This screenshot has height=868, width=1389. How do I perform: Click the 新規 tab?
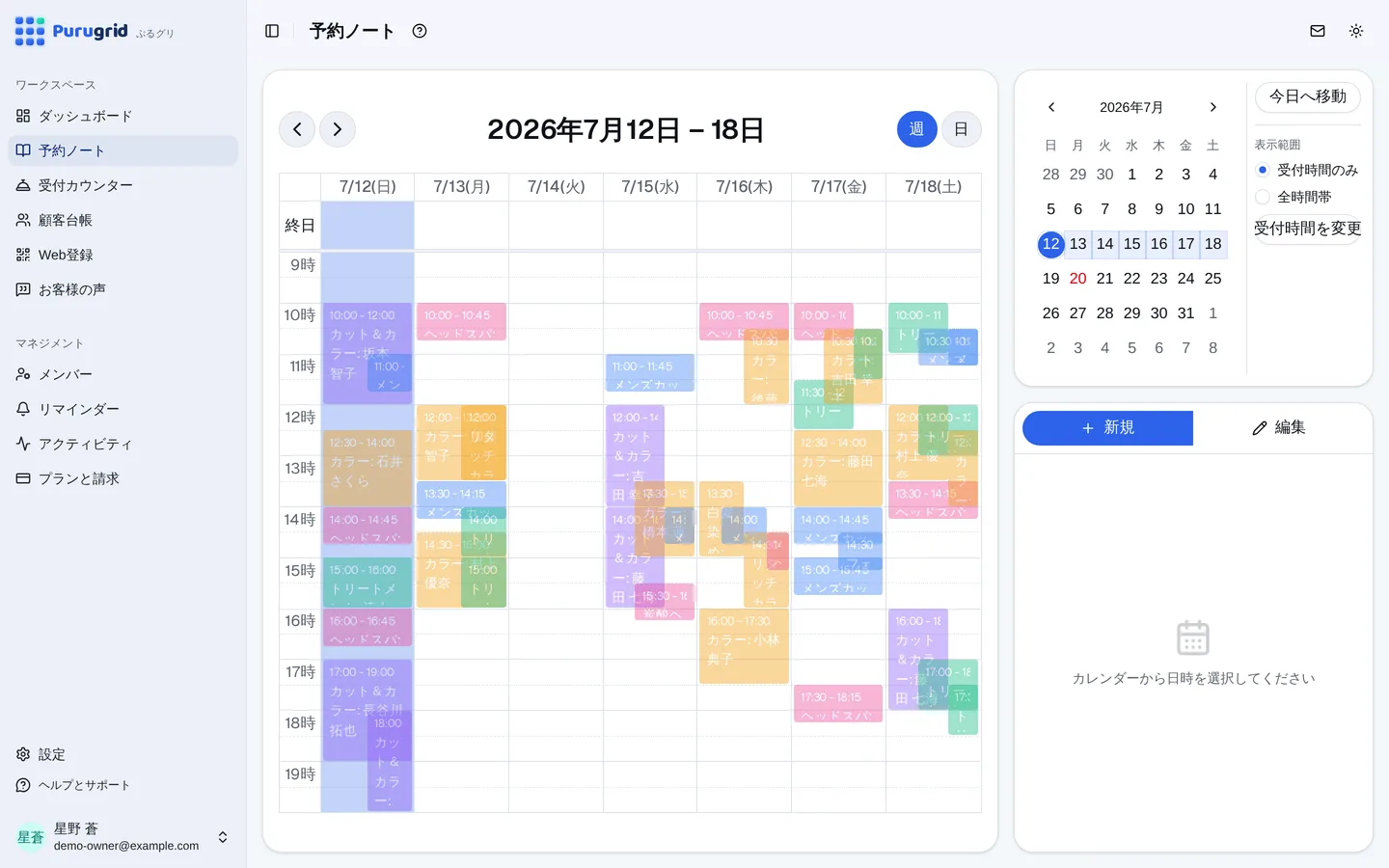(x=1107, y=428)
